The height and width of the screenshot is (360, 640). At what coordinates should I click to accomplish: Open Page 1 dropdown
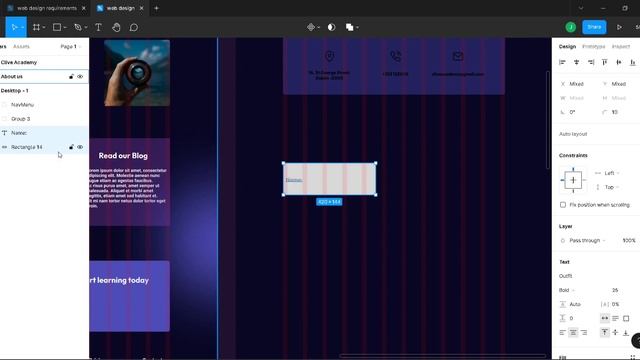click(x=70, y=47)
